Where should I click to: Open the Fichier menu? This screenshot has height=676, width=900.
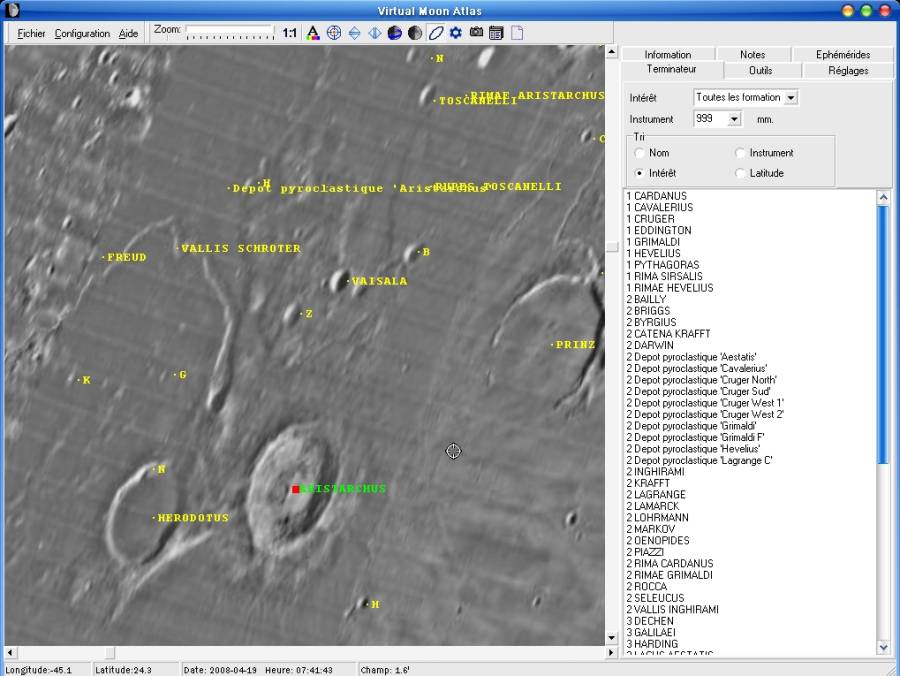[x=31, y=33]
